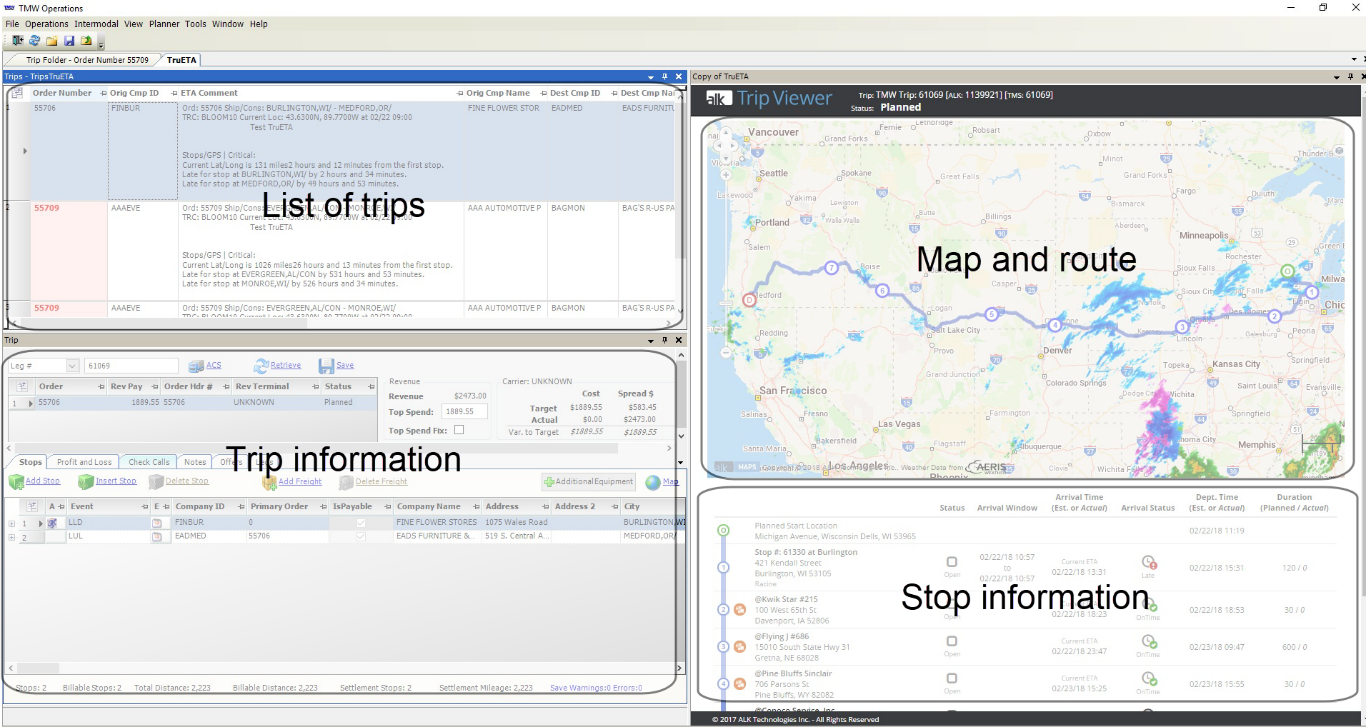Viewport: 1366px width, 727px height.
Task: Click the Add Stop icon
Action: coord(16,482)
